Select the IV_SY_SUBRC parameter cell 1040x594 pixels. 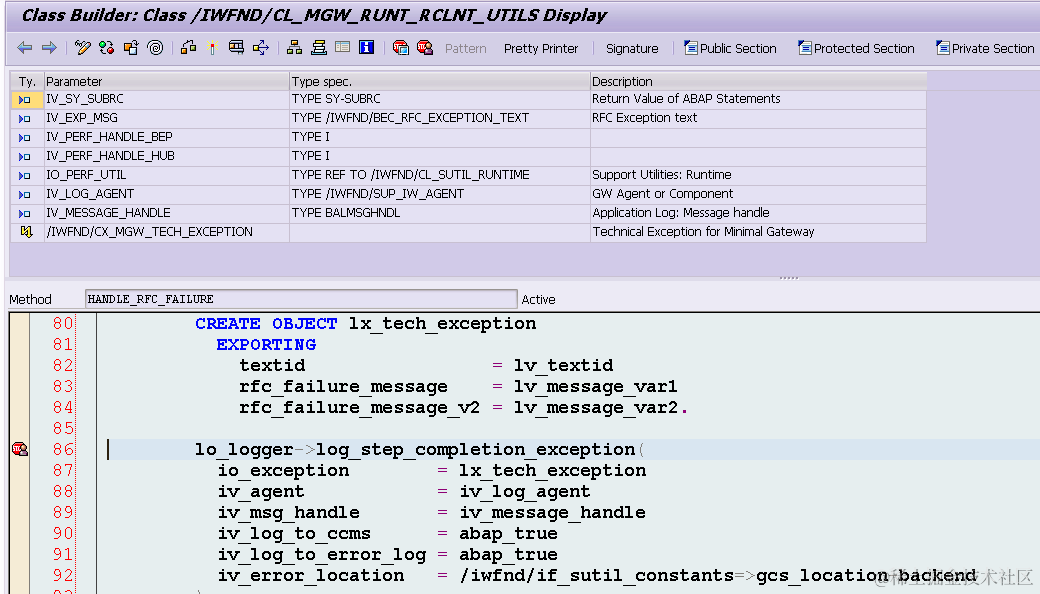166,99
